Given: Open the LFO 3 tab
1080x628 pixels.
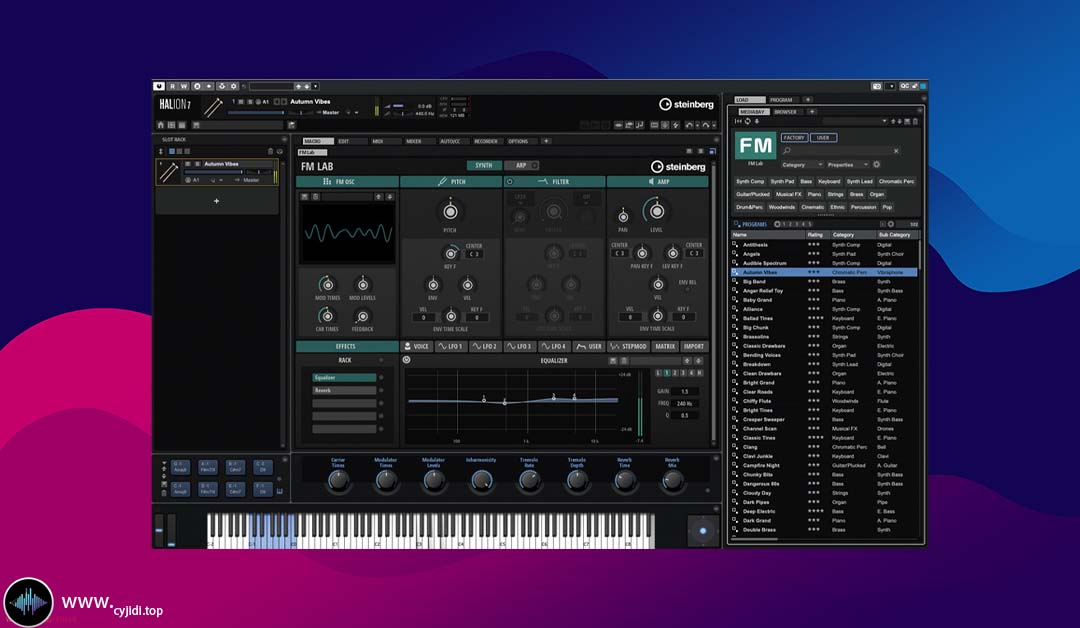Looking at the screenshot, I should coord(519,346).
